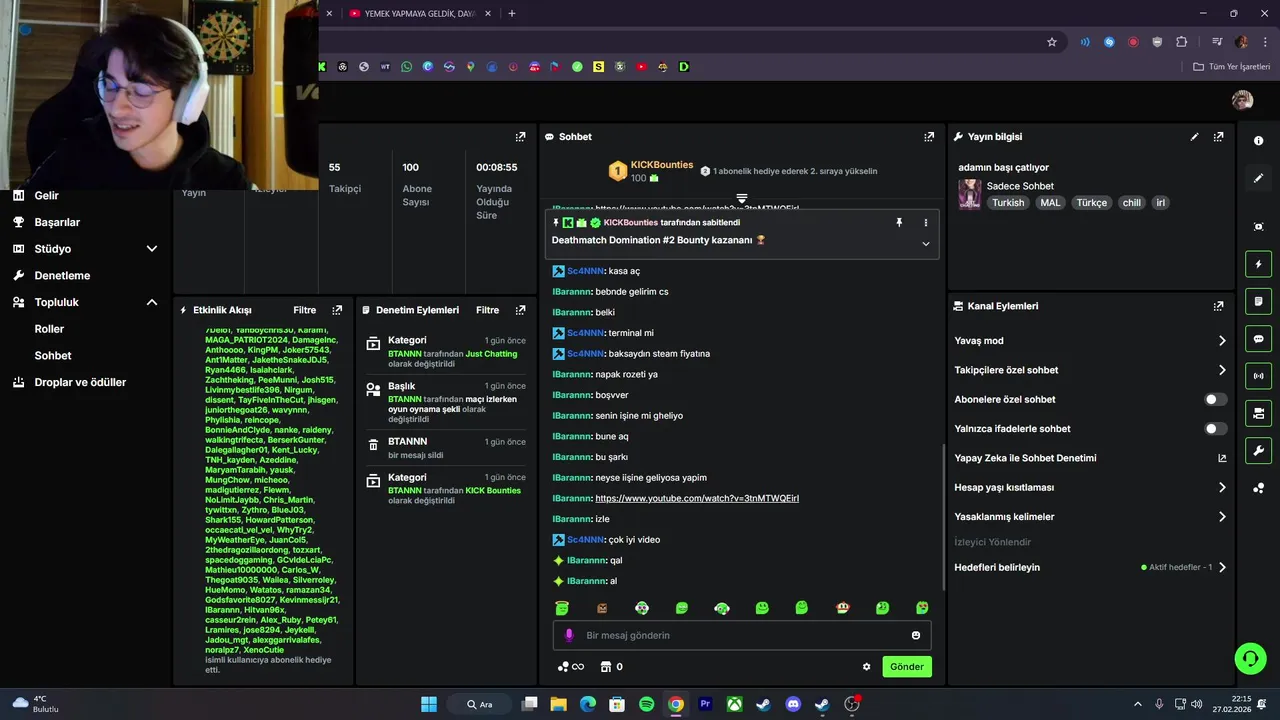Bookmark this page with the star icon
The image size is (1280, 720).
[1052, 42]
